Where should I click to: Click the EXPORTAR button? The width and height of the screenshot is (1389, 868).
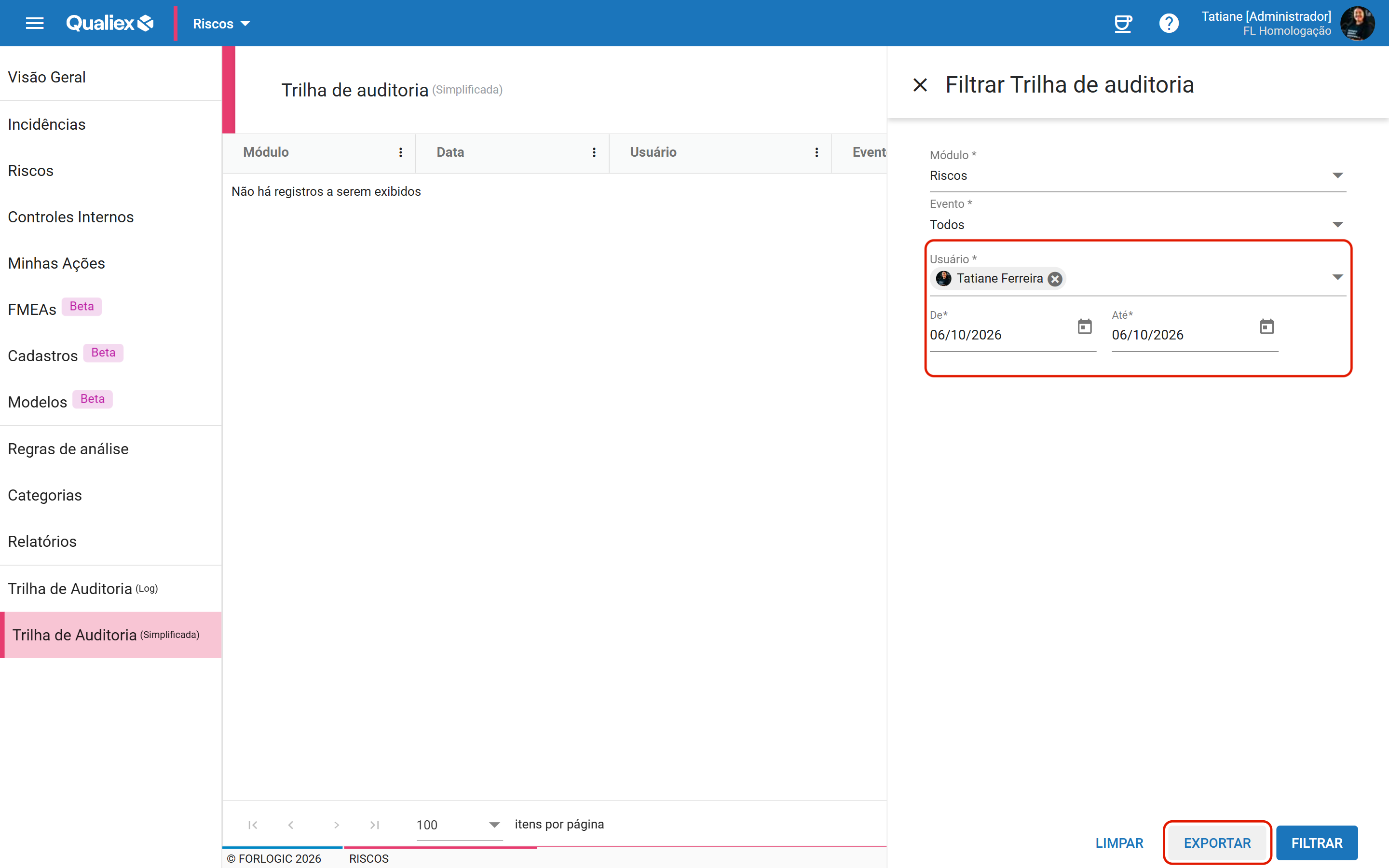coord(1217,843)
